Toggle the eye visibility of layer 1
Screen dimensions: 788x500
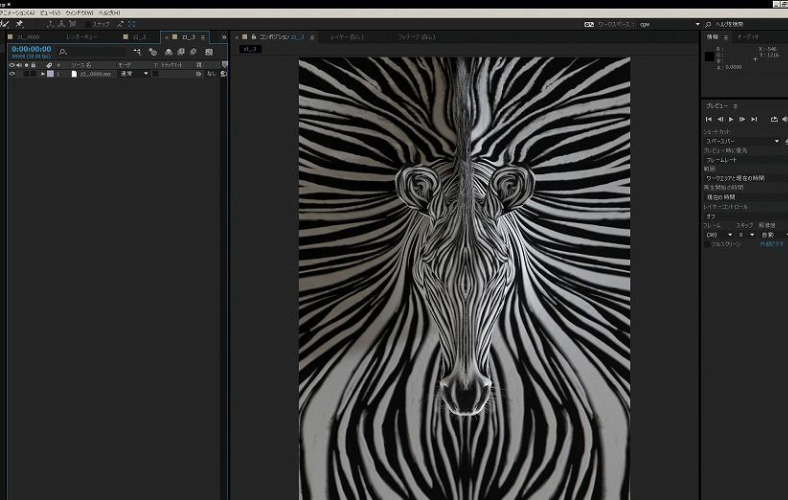[12, 74]
